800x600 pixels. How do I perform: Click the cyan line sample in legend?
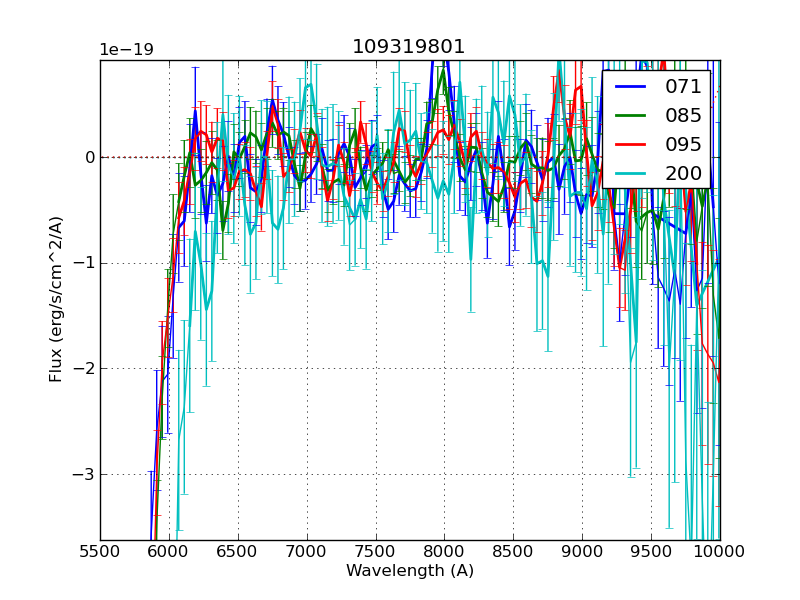coord(632,174)
